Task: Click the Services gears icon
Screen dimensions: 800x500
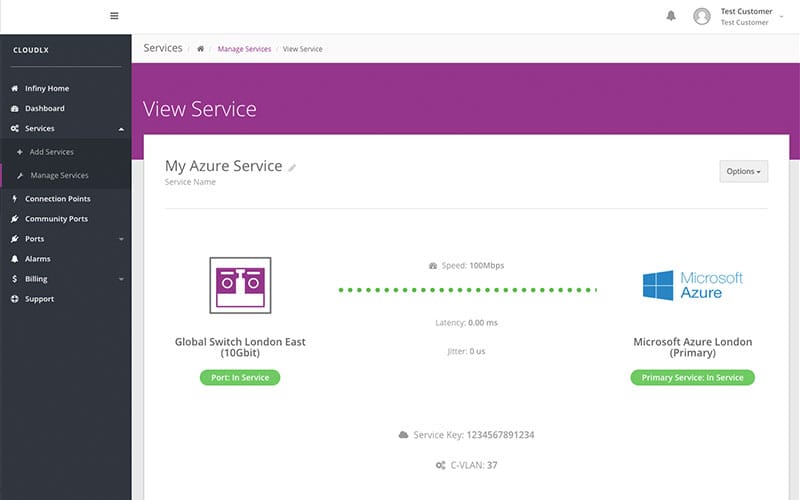Action: coord(15,129)
